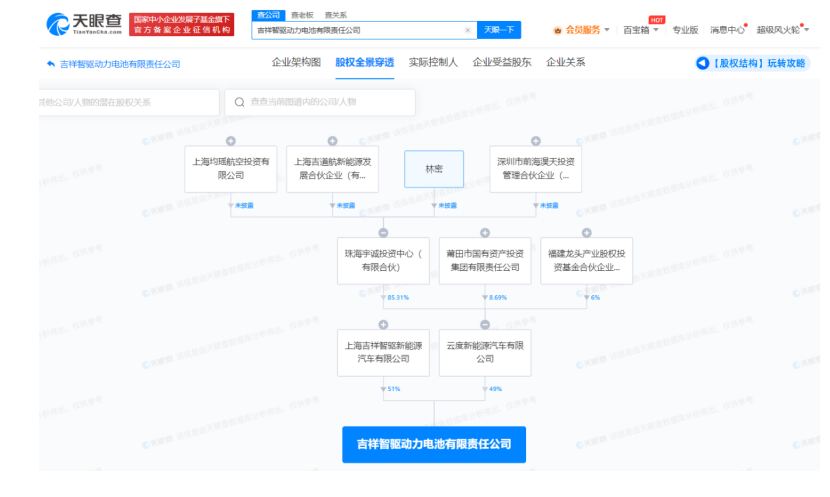Click the potential equity relationship search field

click(129, 102)
